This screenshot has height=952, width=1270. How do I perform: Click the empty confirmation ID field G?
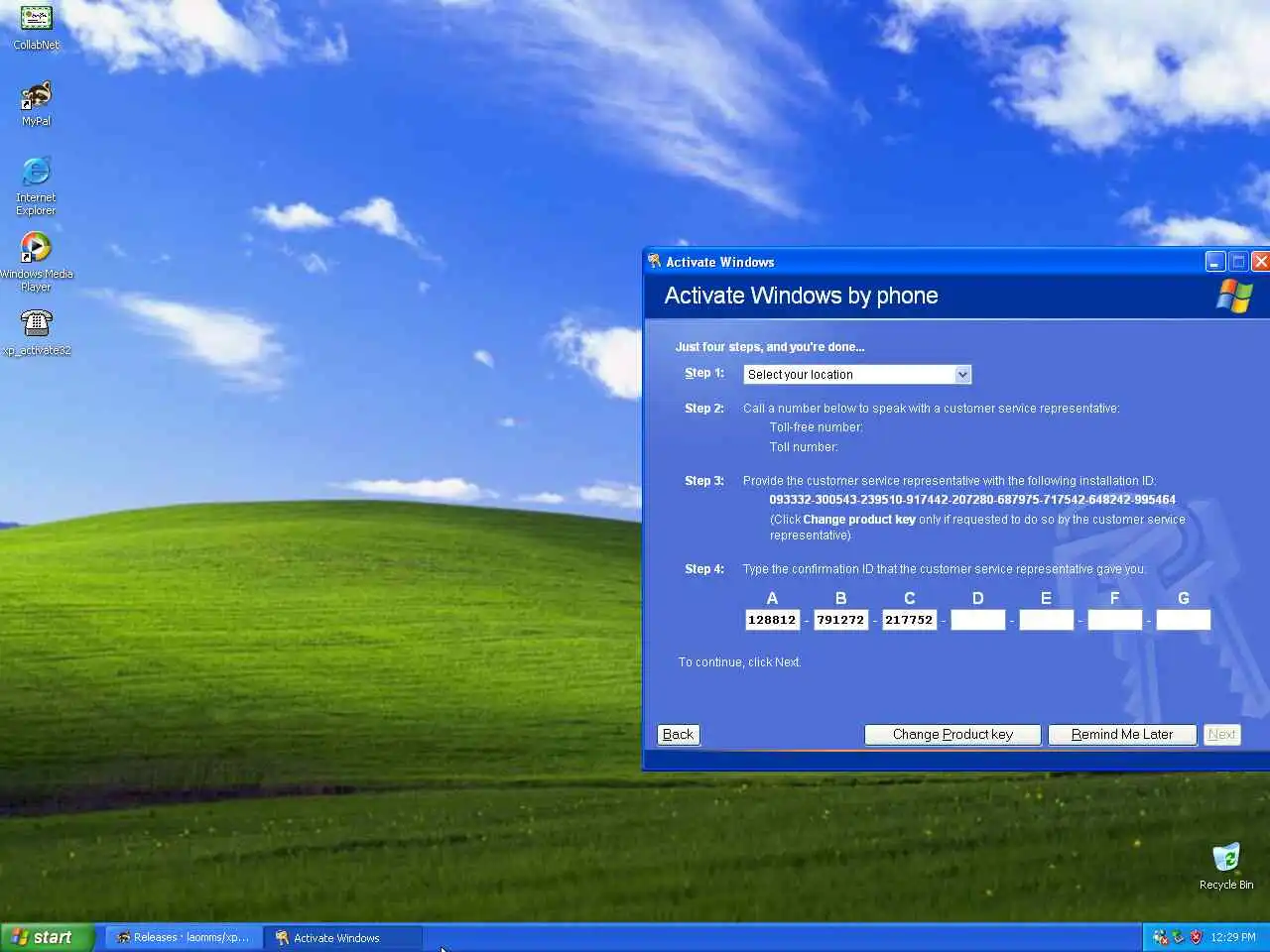pyautogui.click(x=1183, y=620)
